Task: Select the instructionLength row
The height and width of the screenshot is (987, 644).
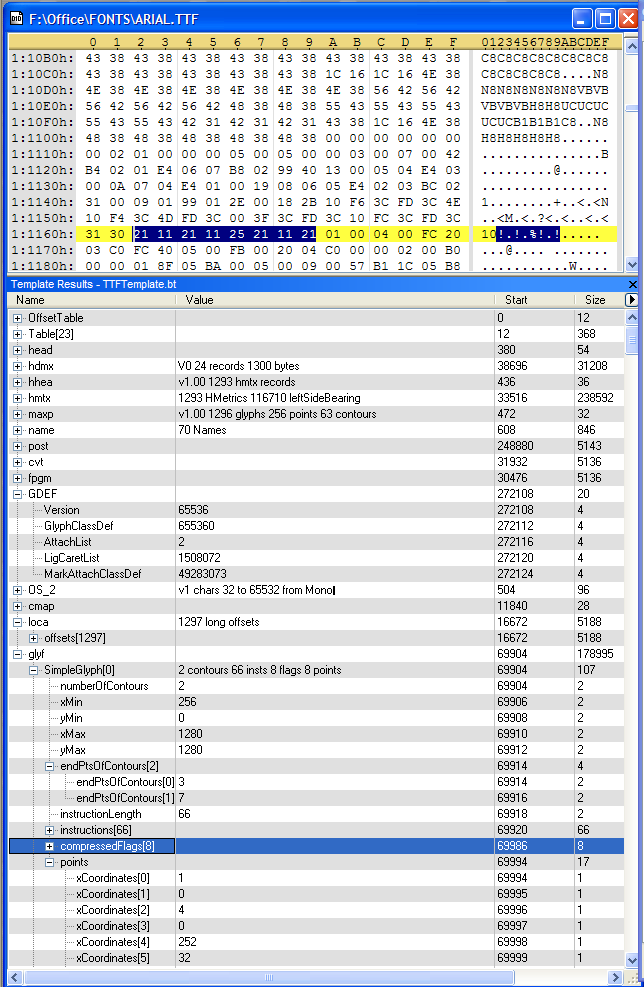Action: click(x=317, y=815)
